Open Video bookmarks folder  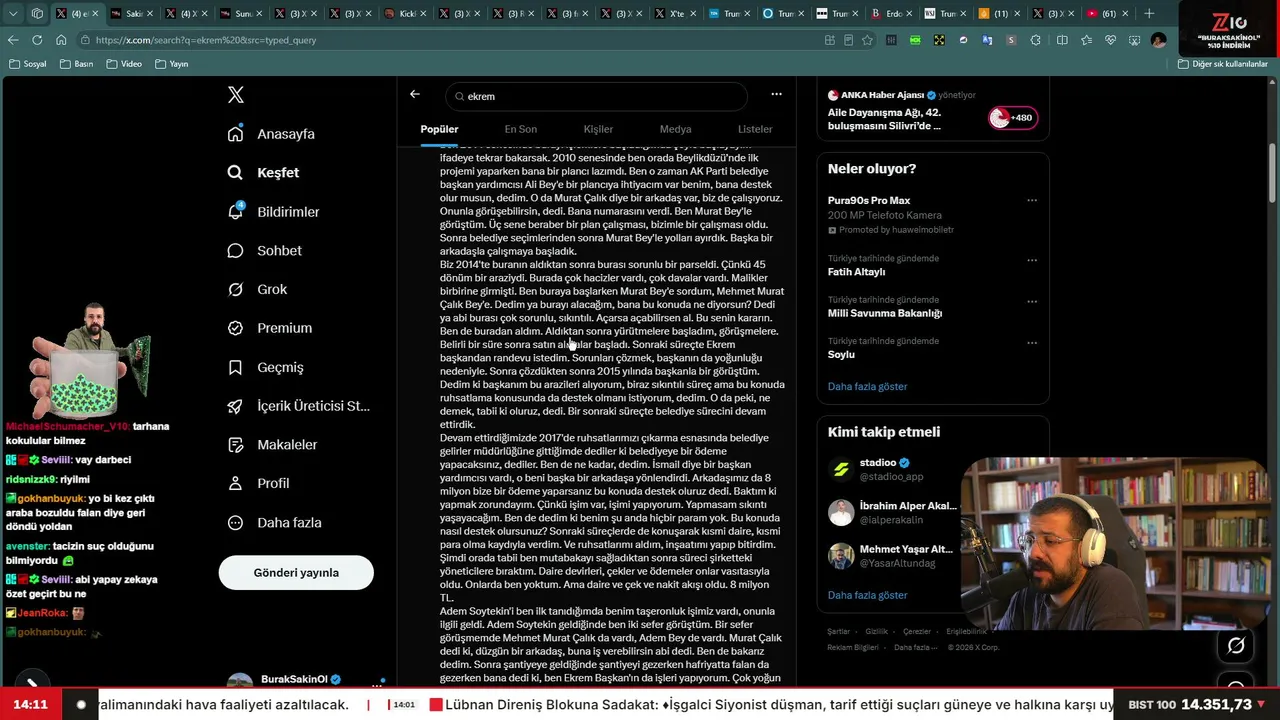point(124,64)
